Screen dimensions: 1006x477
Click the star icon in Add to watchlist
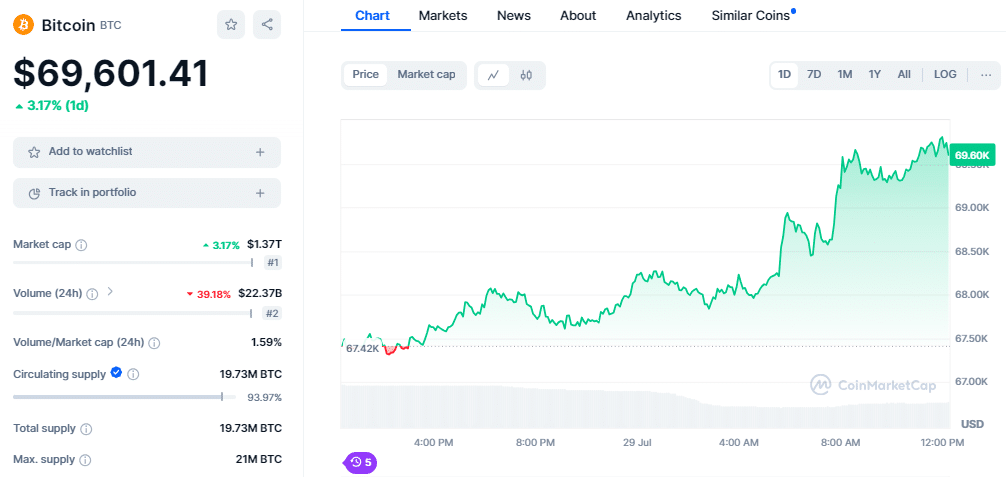coord(34,152)
